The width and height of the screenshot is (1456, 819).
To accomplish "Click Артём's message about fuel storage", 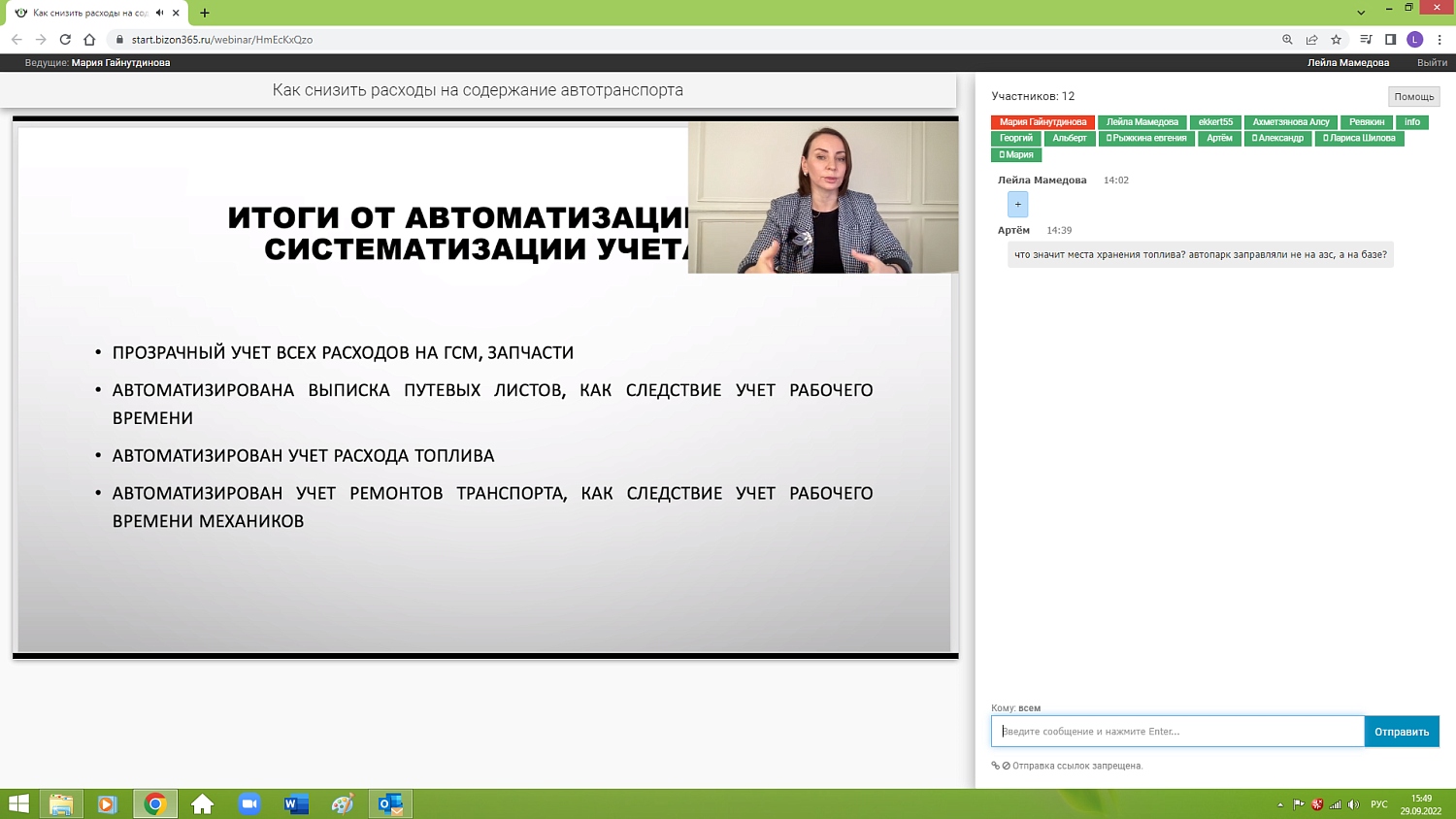I will (x=1201, y=254).
